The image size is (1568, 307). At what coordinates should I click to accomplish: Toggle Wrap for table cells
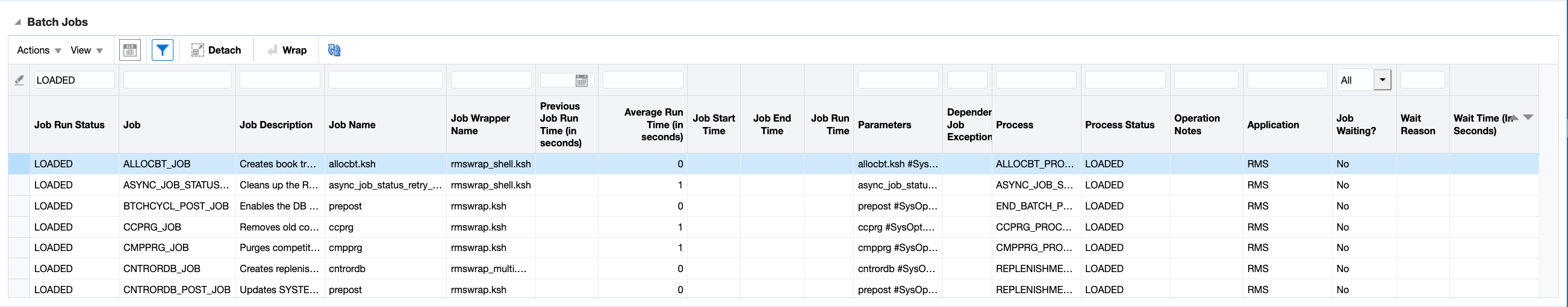287,50
